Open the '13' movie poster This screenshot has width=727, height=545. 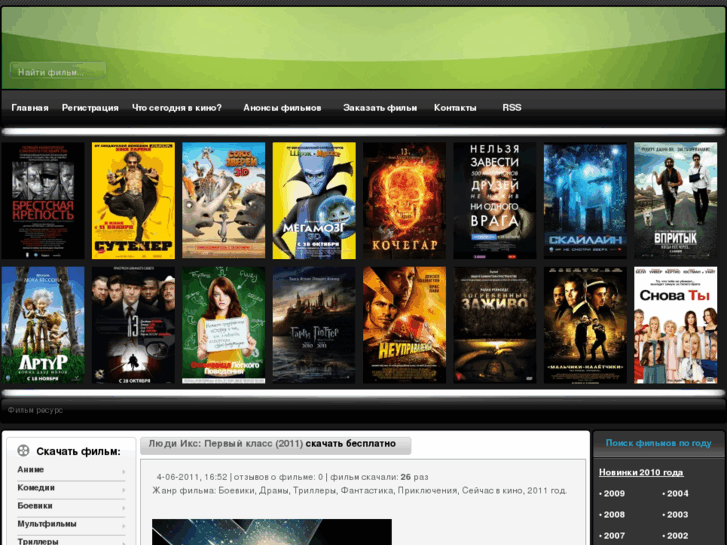click(134, 325)
